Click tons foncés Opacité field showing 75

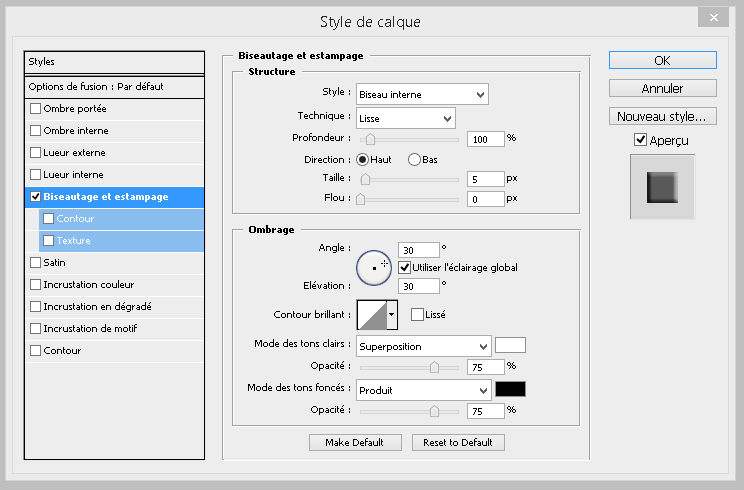pos(485,411)
